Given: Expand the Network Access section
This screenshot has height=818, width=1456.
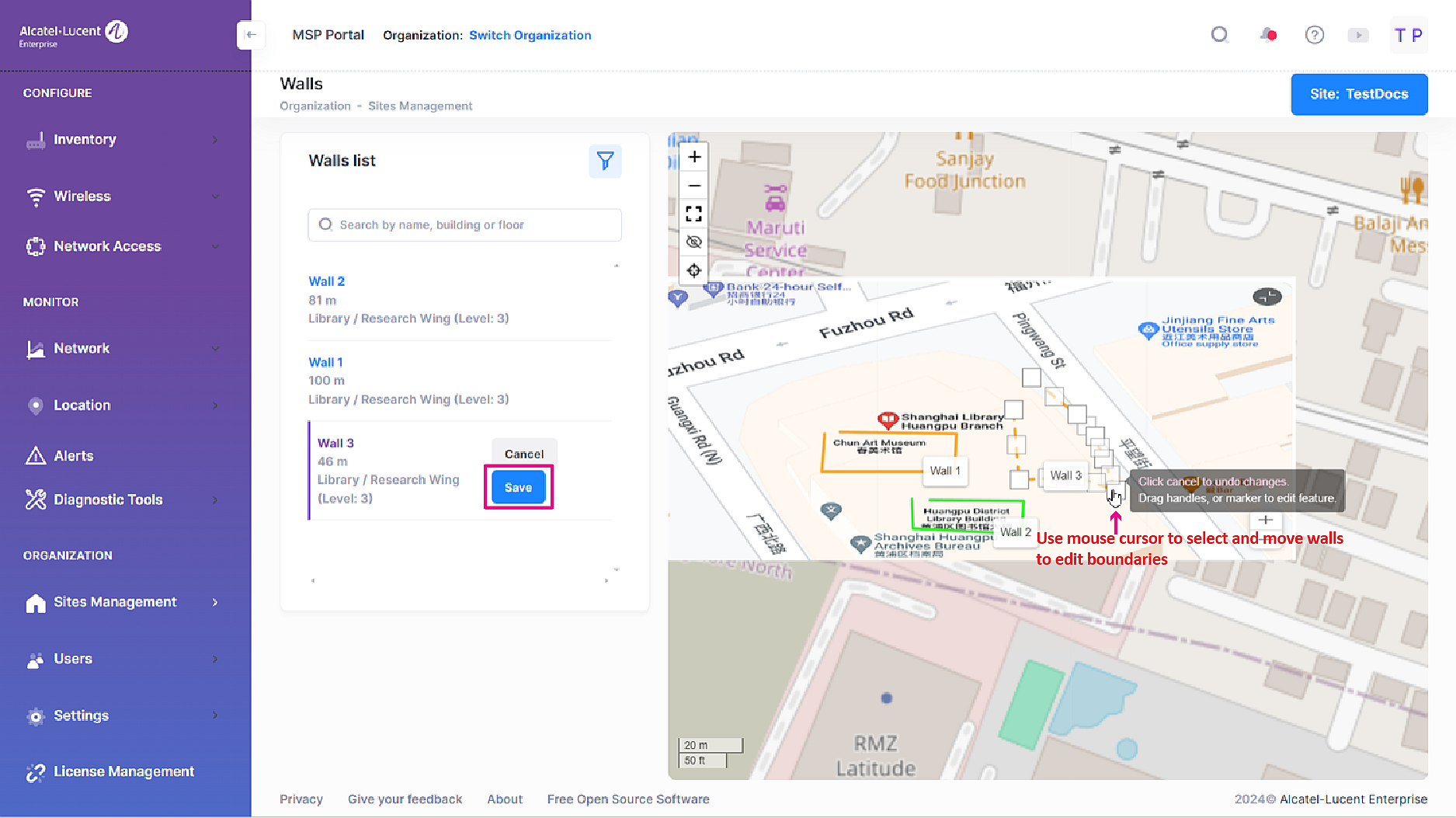Looking at the screenshot, I should [x=123, y=246].
